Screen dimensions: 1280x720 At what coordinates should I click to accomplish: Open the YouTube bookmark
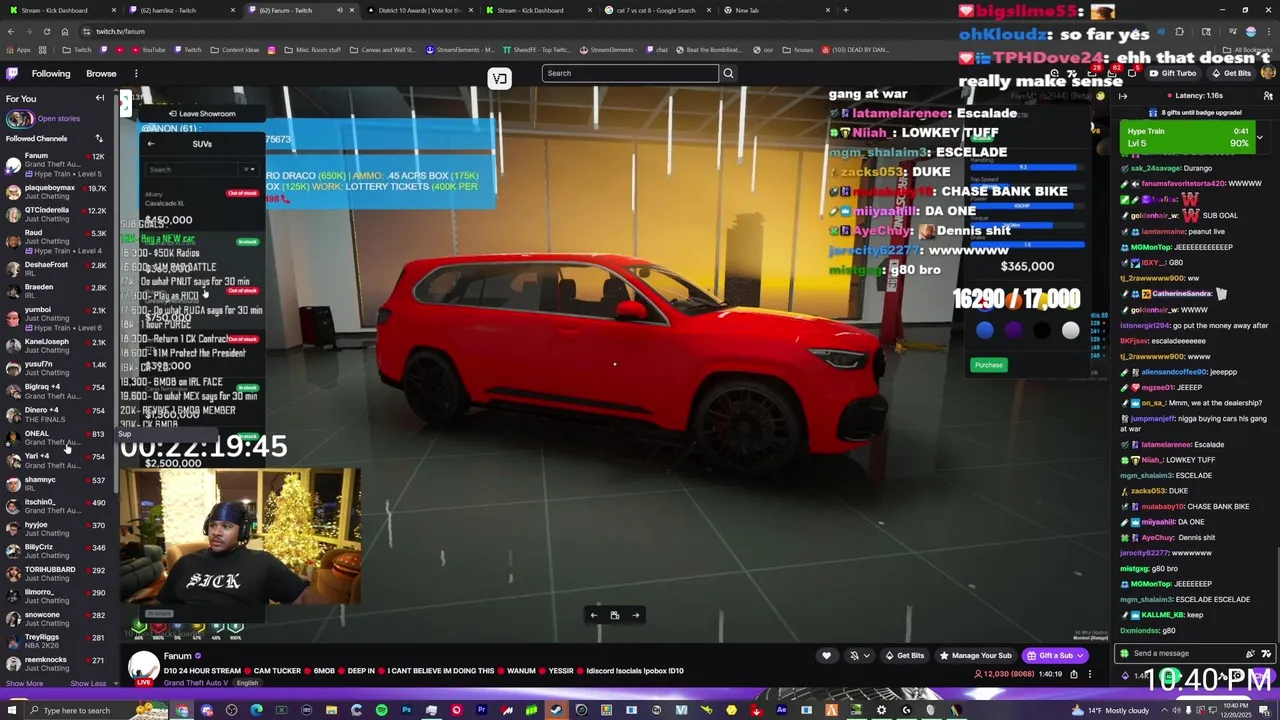148,49
